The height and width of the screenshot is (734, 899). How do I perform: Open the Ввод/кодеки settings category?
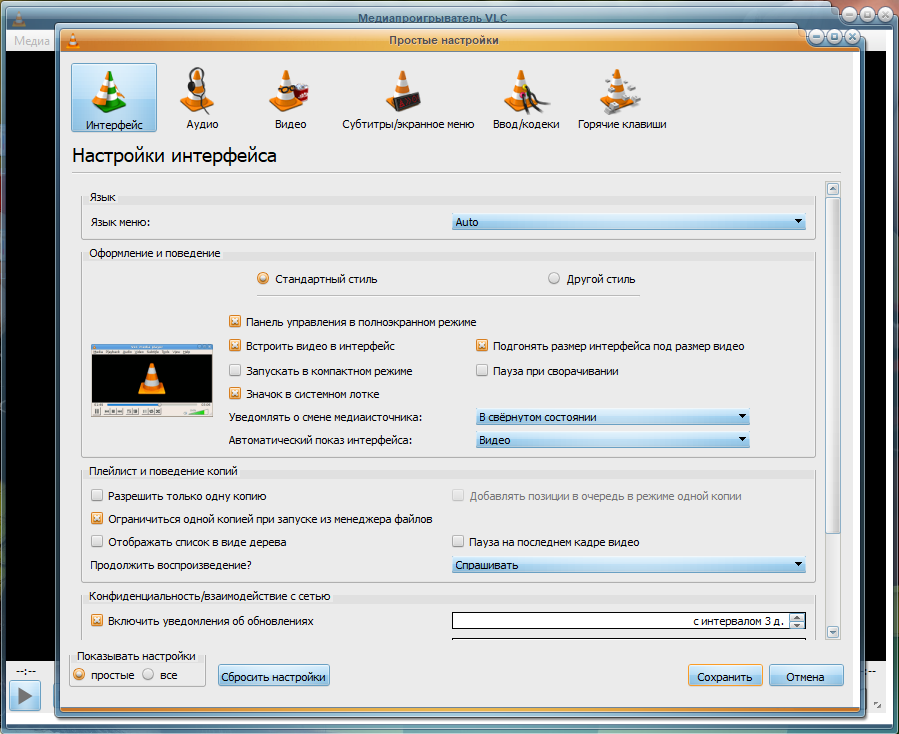[526, 97]
